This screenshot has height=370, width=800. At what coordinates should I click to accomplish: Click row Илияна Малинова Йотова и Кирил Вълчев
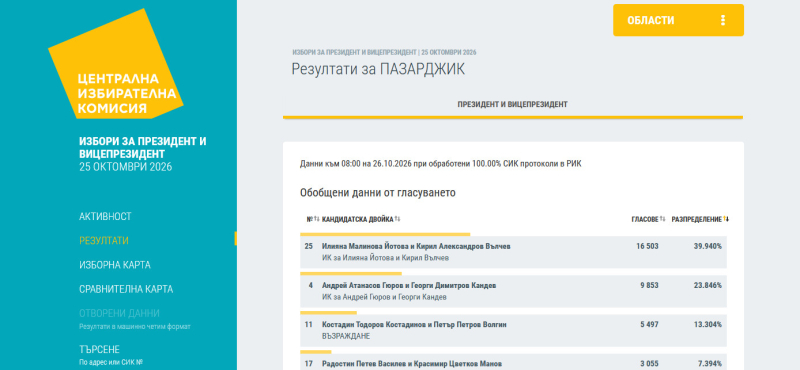[513, 252]
